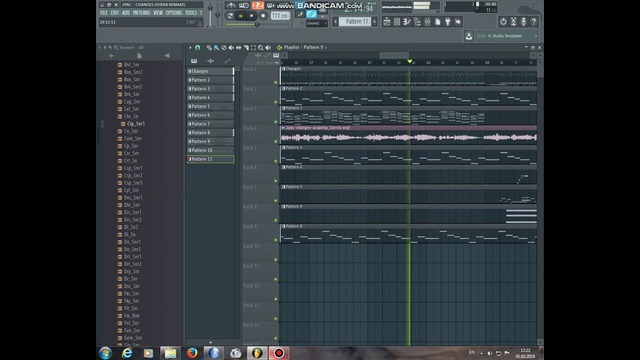Click the Windows Start button
This screenshot has width=640, height=360.
(105, 353)
